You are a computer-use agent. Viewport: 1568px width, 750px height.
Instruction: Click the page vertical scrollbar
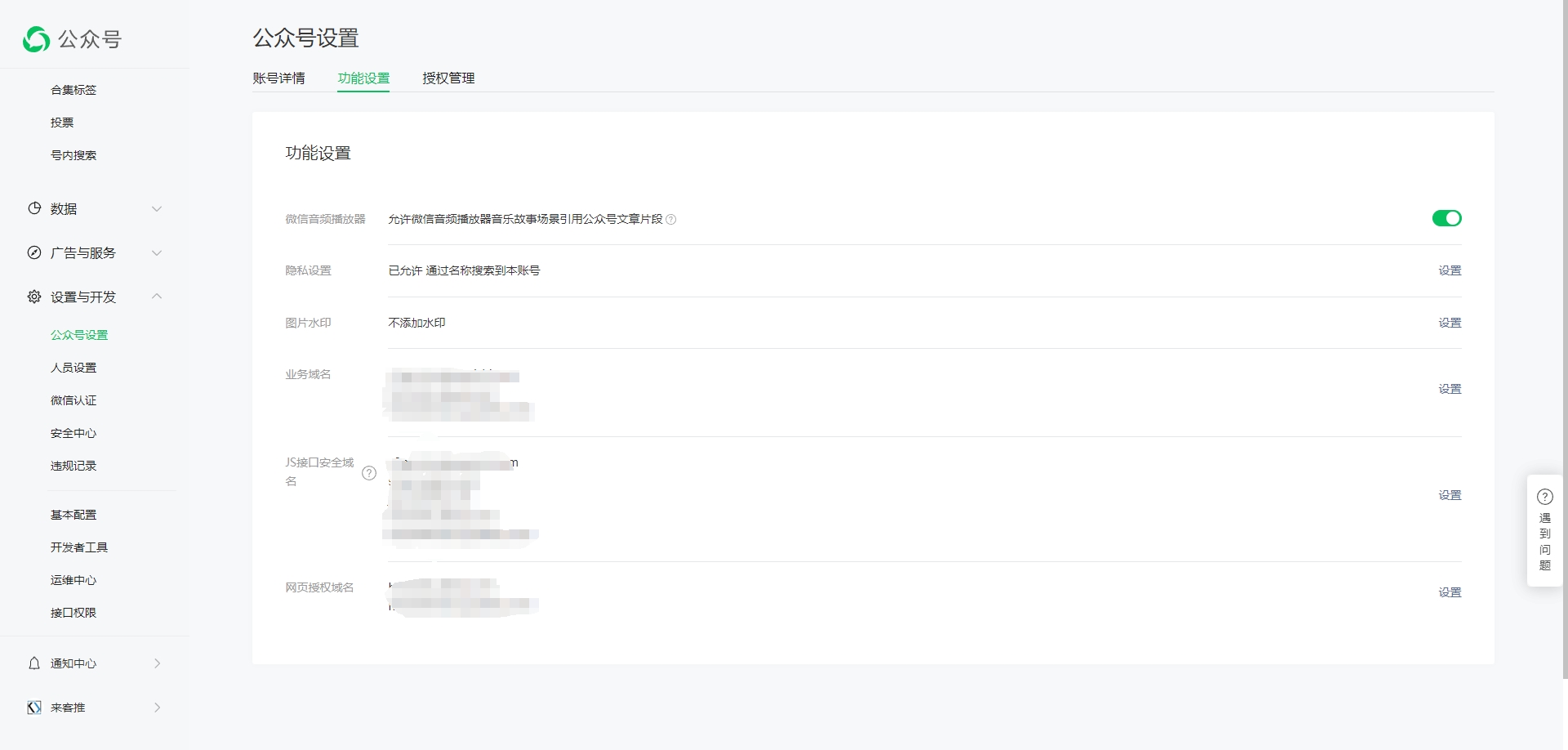pos(1564,327)
